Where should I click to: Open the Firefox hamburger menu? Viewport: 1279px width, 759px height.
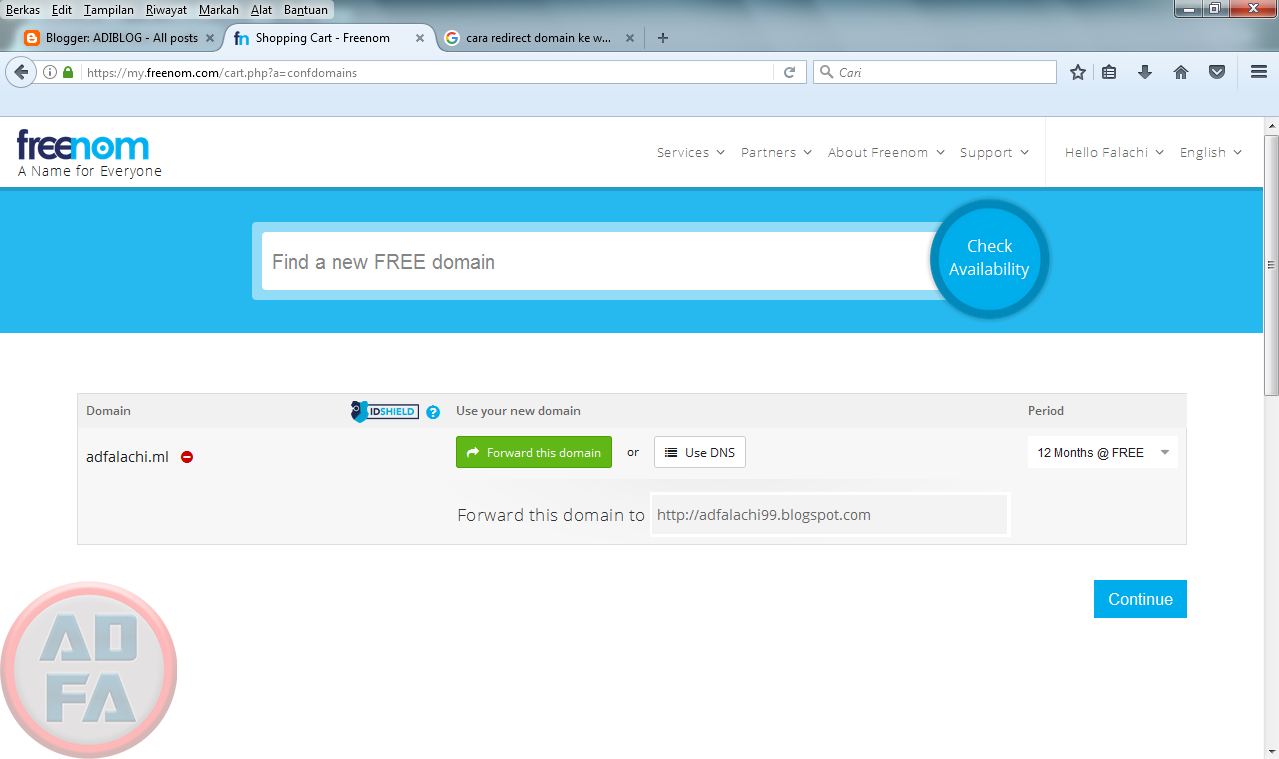coord(1259,72)
